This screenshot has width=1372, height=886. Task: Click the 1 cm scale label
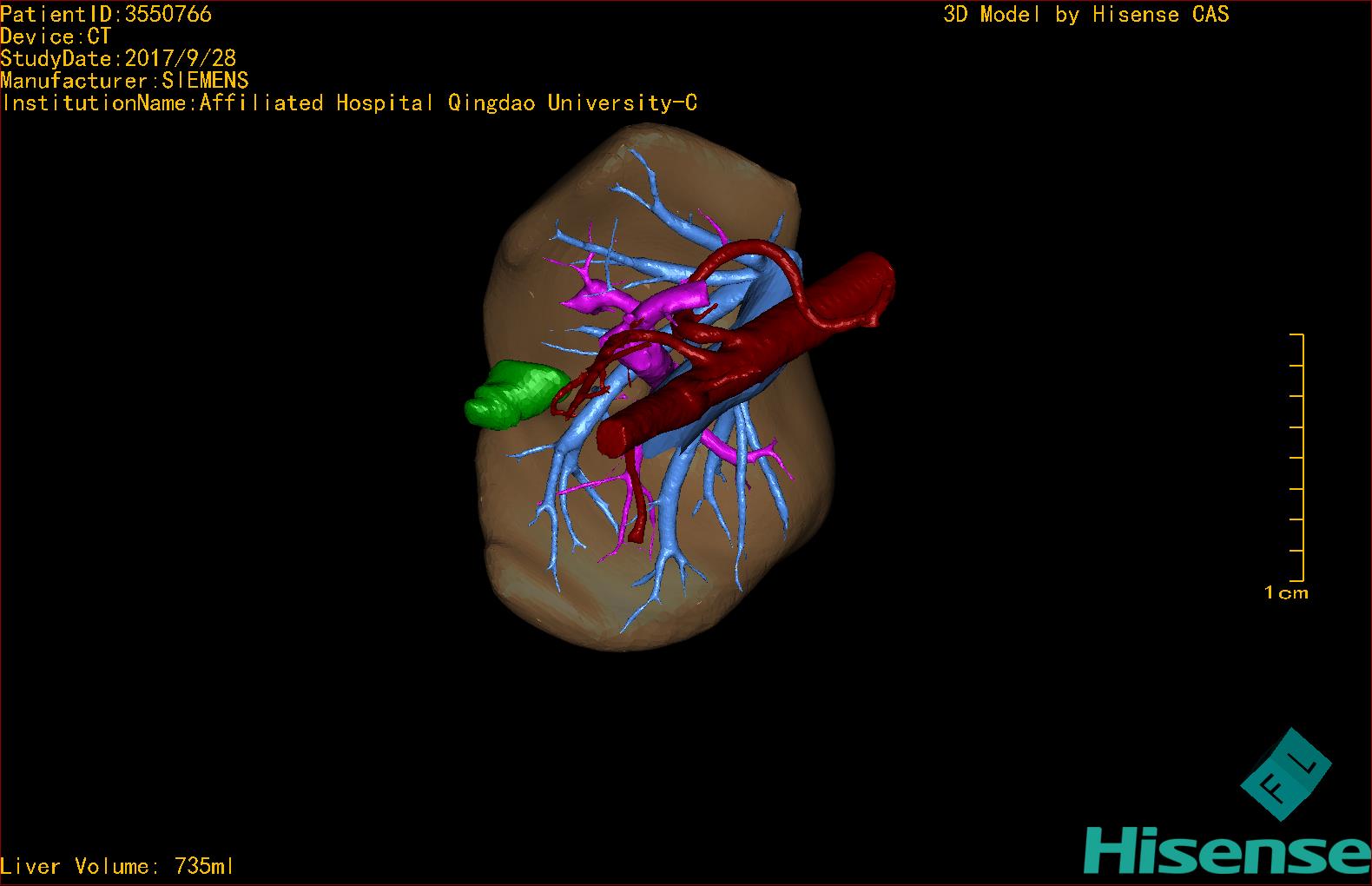click(1286, 592)
